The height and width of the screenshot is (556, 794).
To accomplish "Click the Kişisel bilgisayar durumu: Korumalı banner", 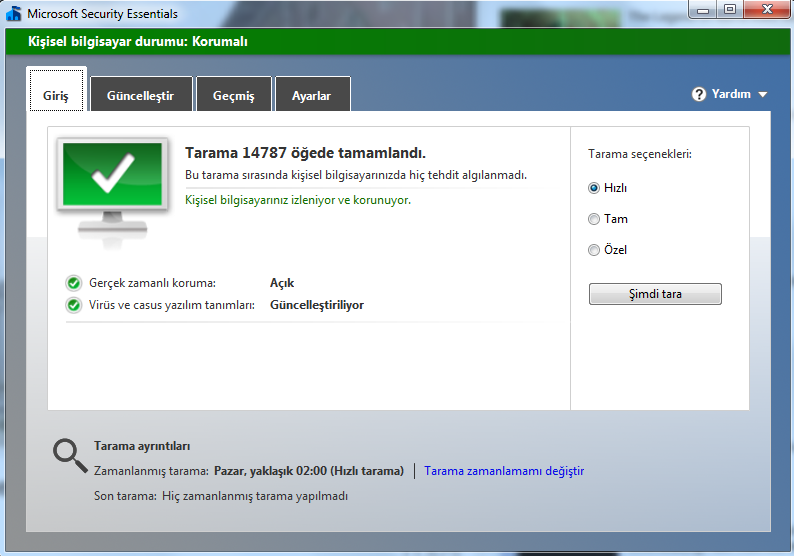I will click(397, 42).
